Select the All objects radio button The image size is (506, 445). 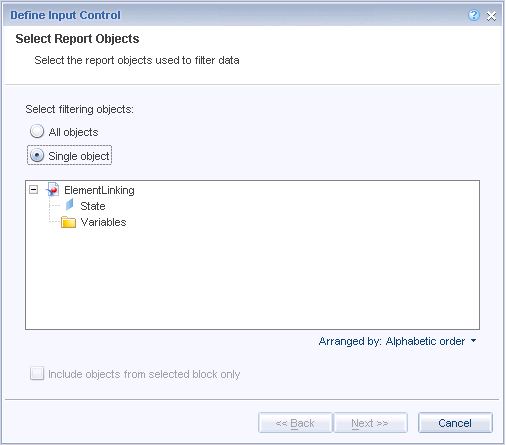[37, 131]
